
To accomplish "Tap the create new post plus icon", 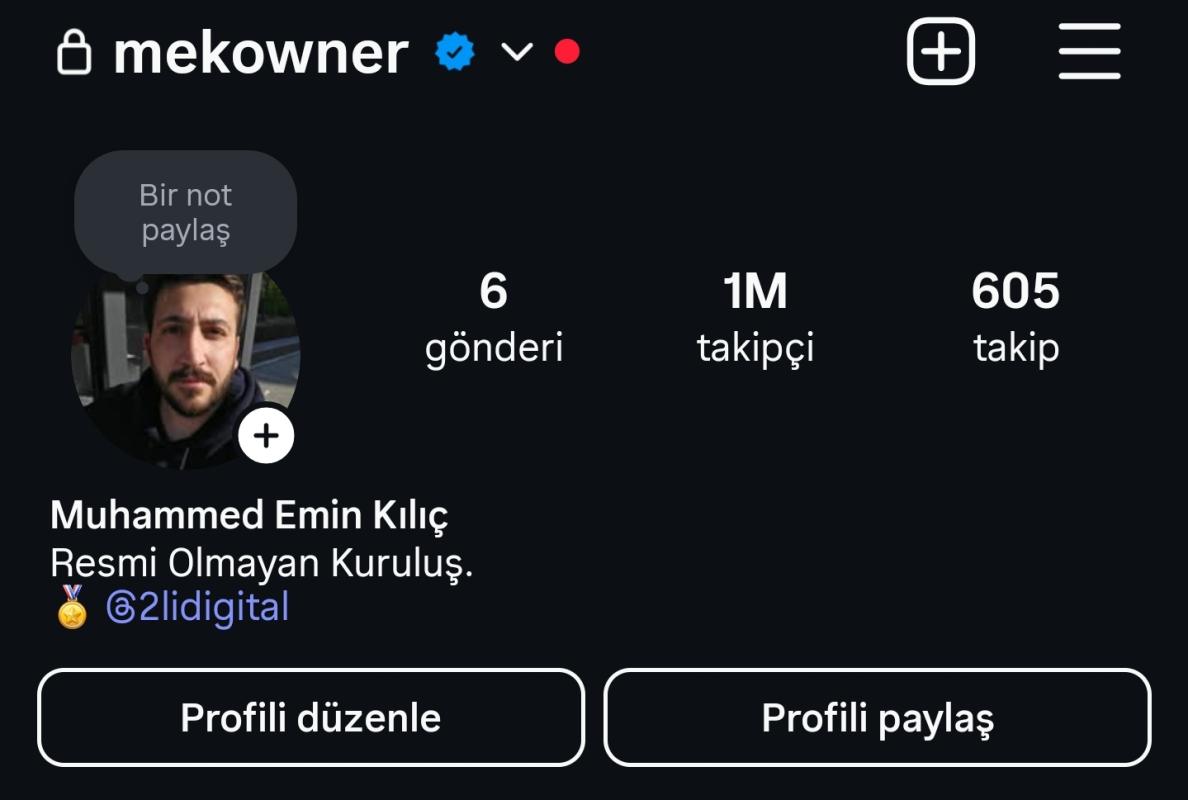I will tap(940, 52).
